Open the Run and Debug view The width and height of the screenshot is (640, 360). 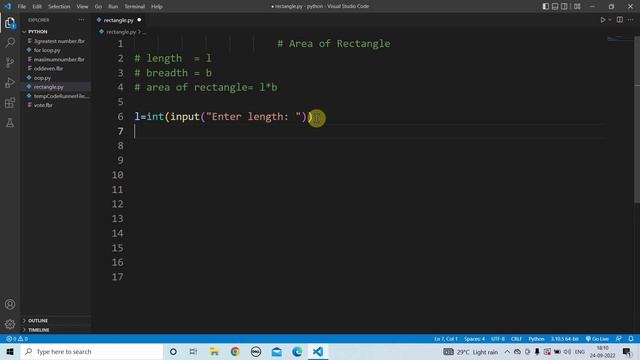coord(10,82)
